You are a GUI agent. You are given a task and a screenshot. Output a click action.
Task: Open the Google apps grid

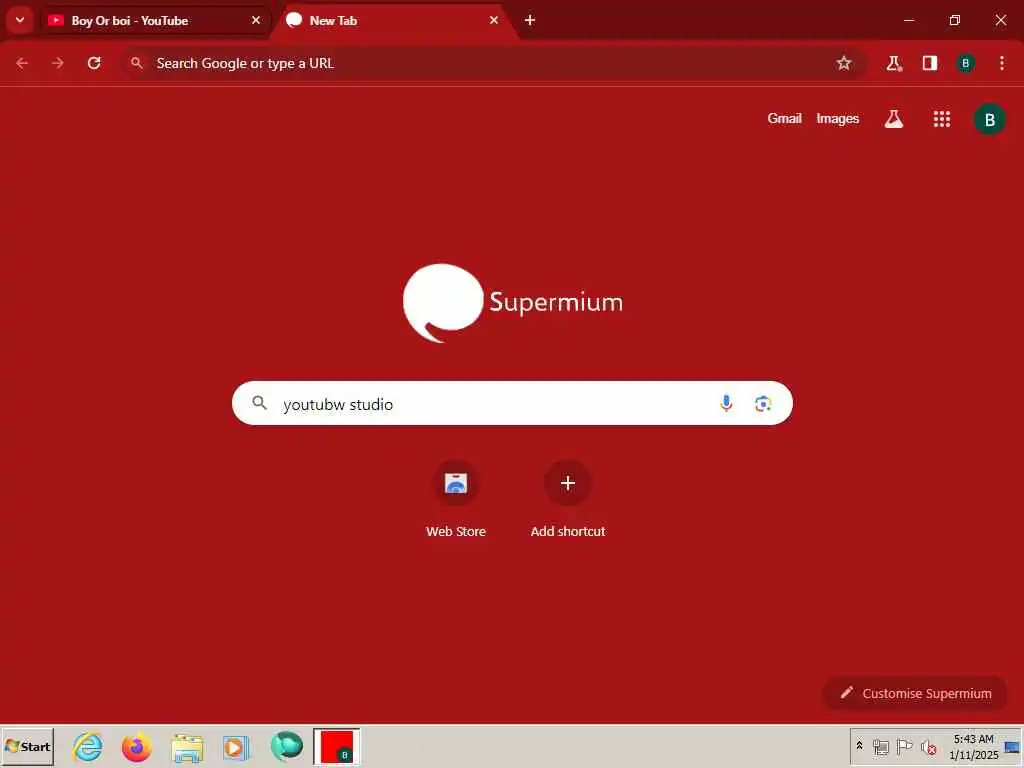942,119
